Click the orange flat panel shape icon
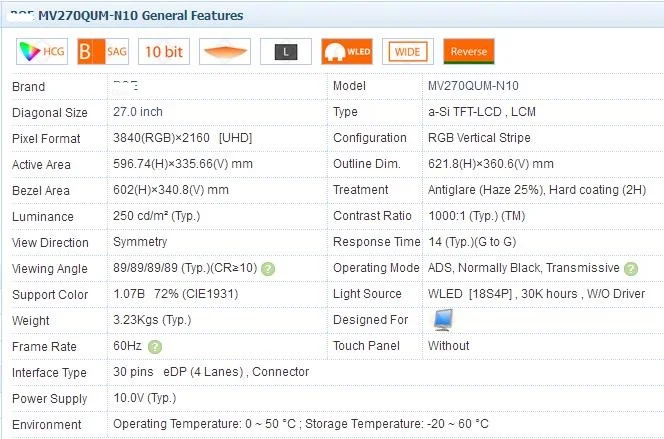664x439 pixels. point(224,52)
